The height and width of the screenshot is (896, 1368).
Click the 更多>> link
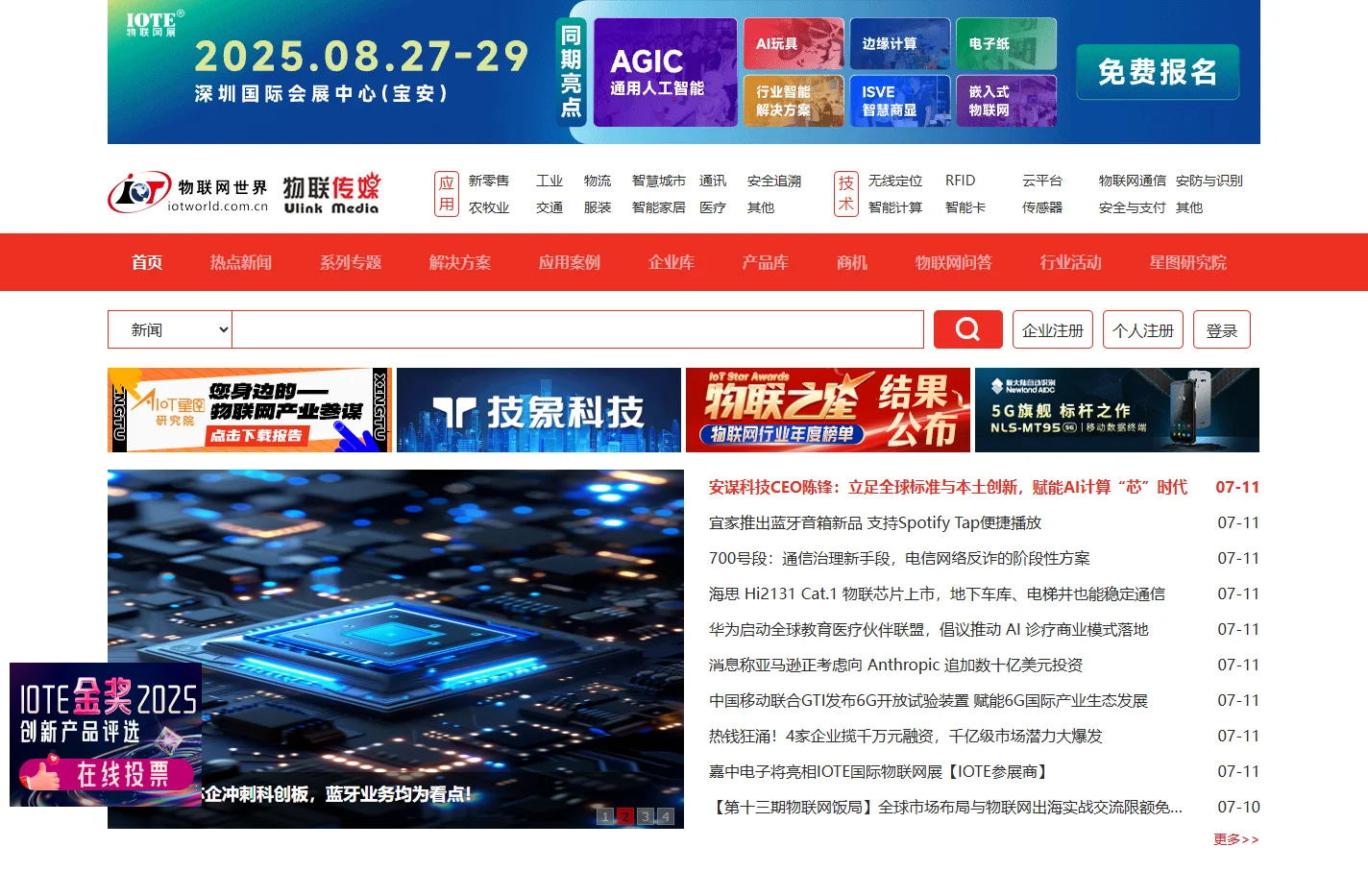click(1236, 839)
